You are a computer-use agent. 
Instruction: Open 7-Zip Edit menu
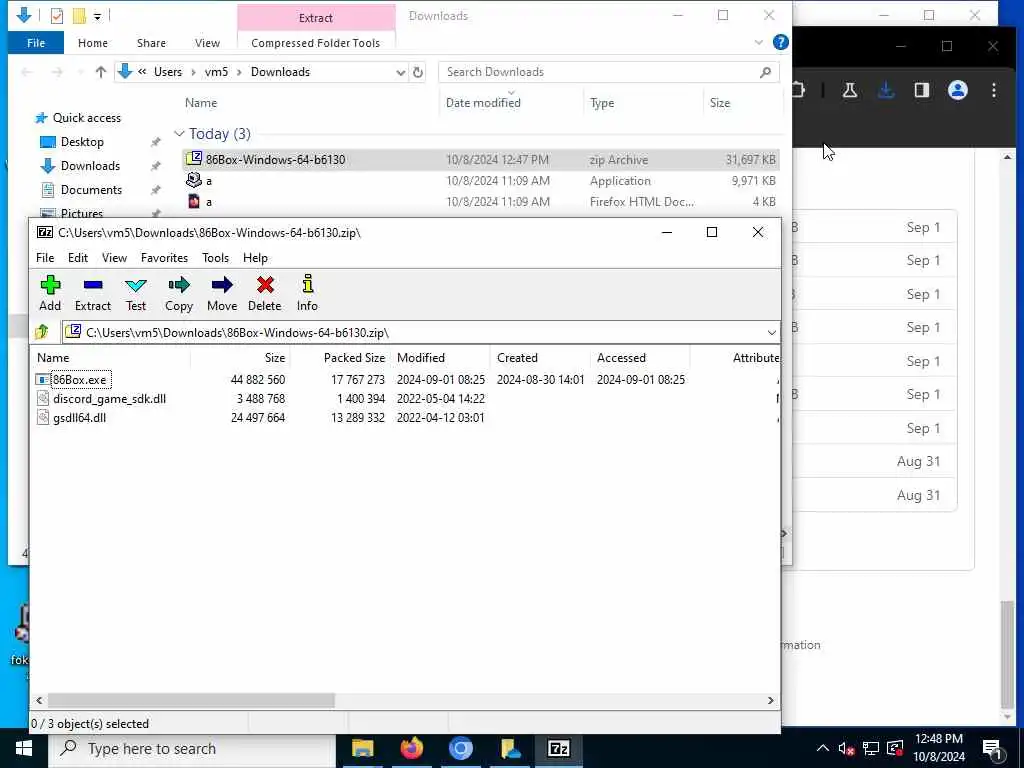click(78, 258)
